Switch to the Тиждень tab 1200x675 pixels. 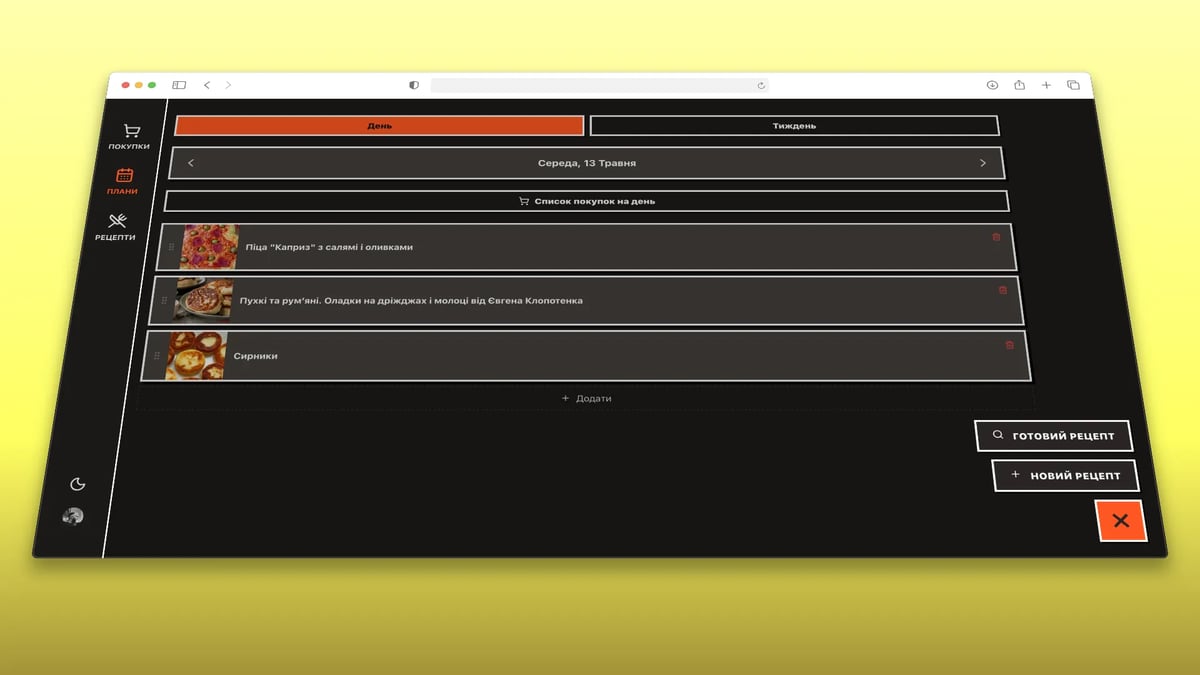pos(794,126)
